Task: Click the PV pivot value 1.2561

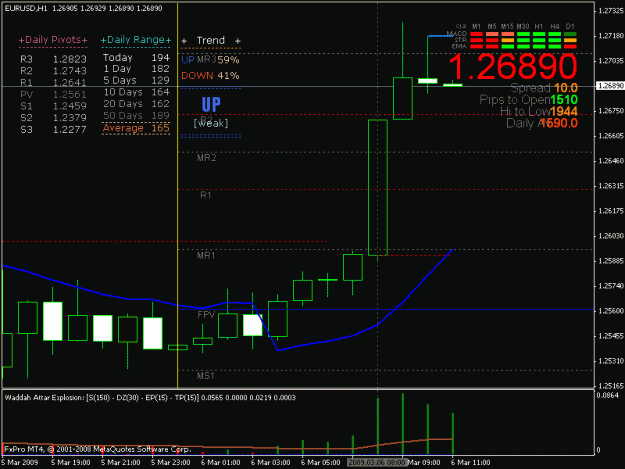Action: point(70,94)
